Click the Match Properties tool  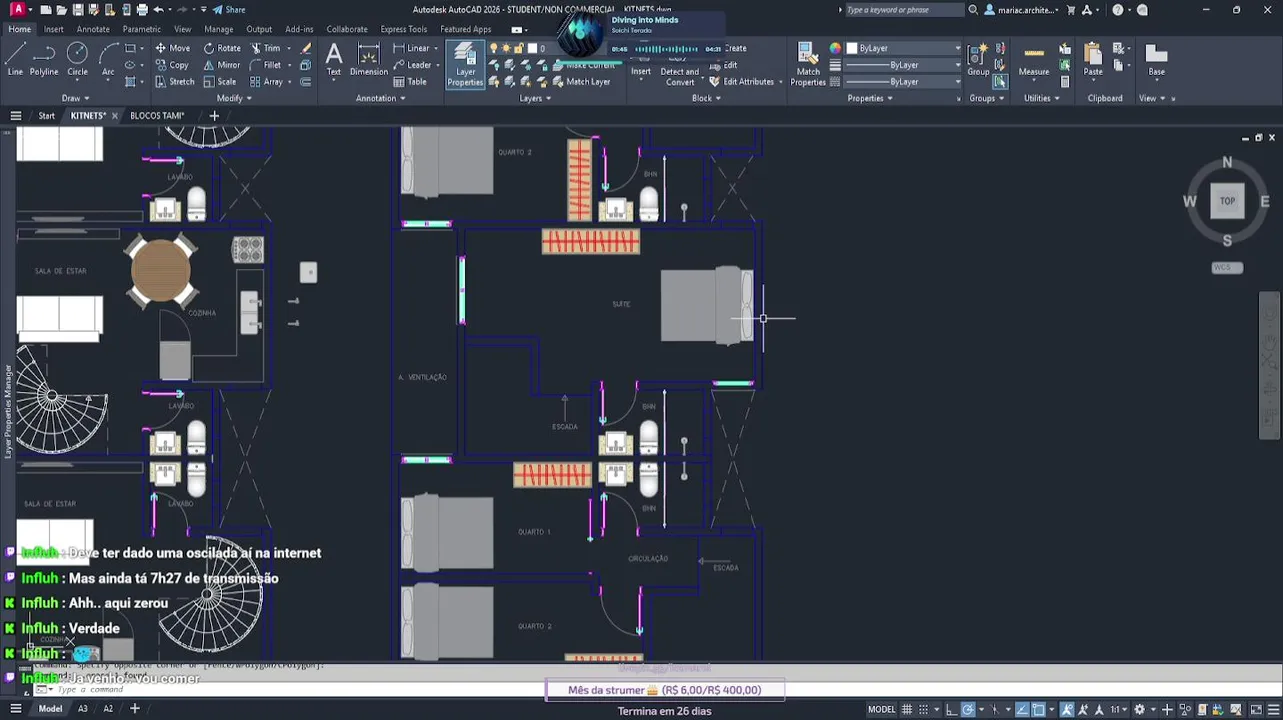(808, 64)
